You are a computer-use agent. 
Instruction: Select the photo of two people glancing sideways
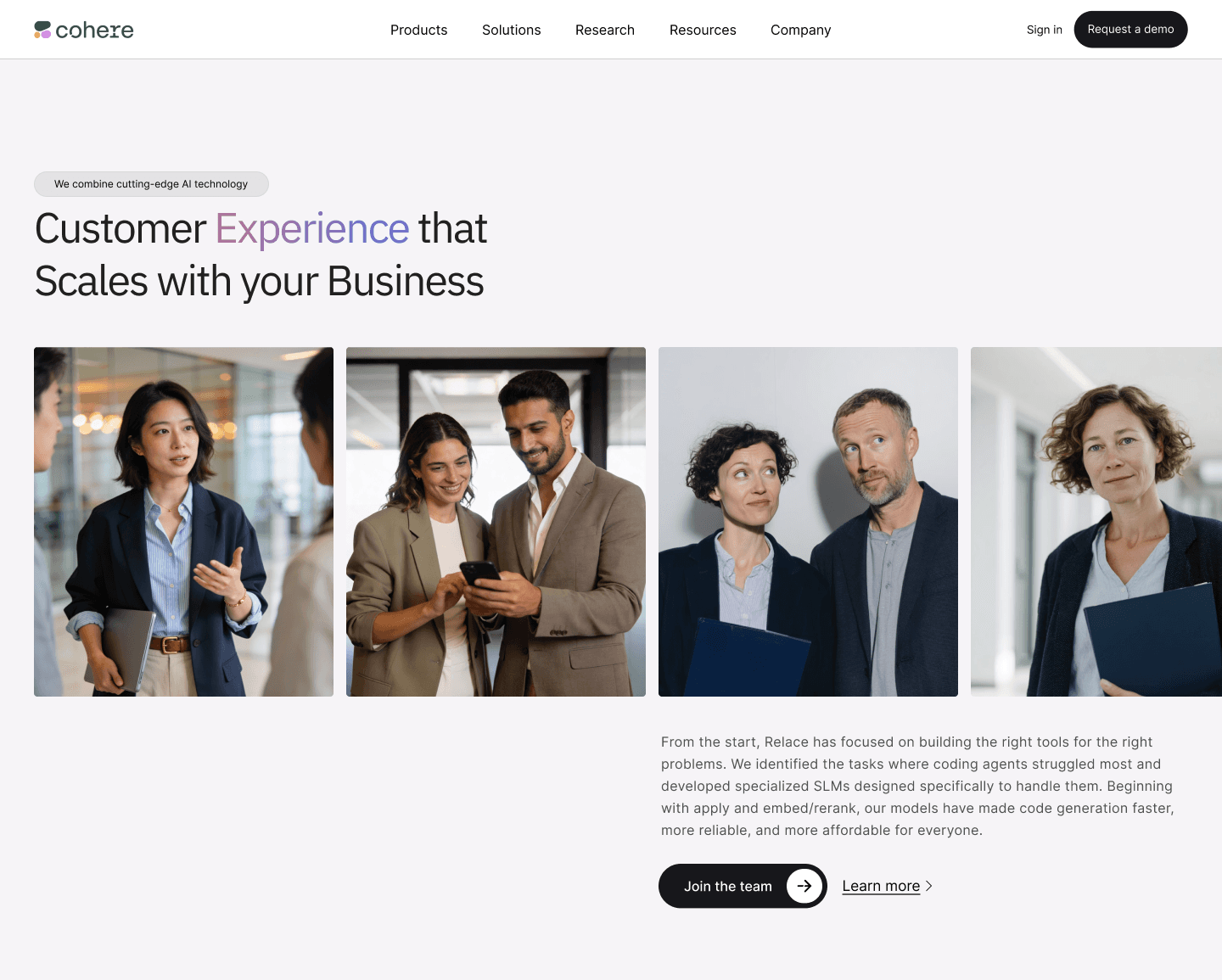808,522
